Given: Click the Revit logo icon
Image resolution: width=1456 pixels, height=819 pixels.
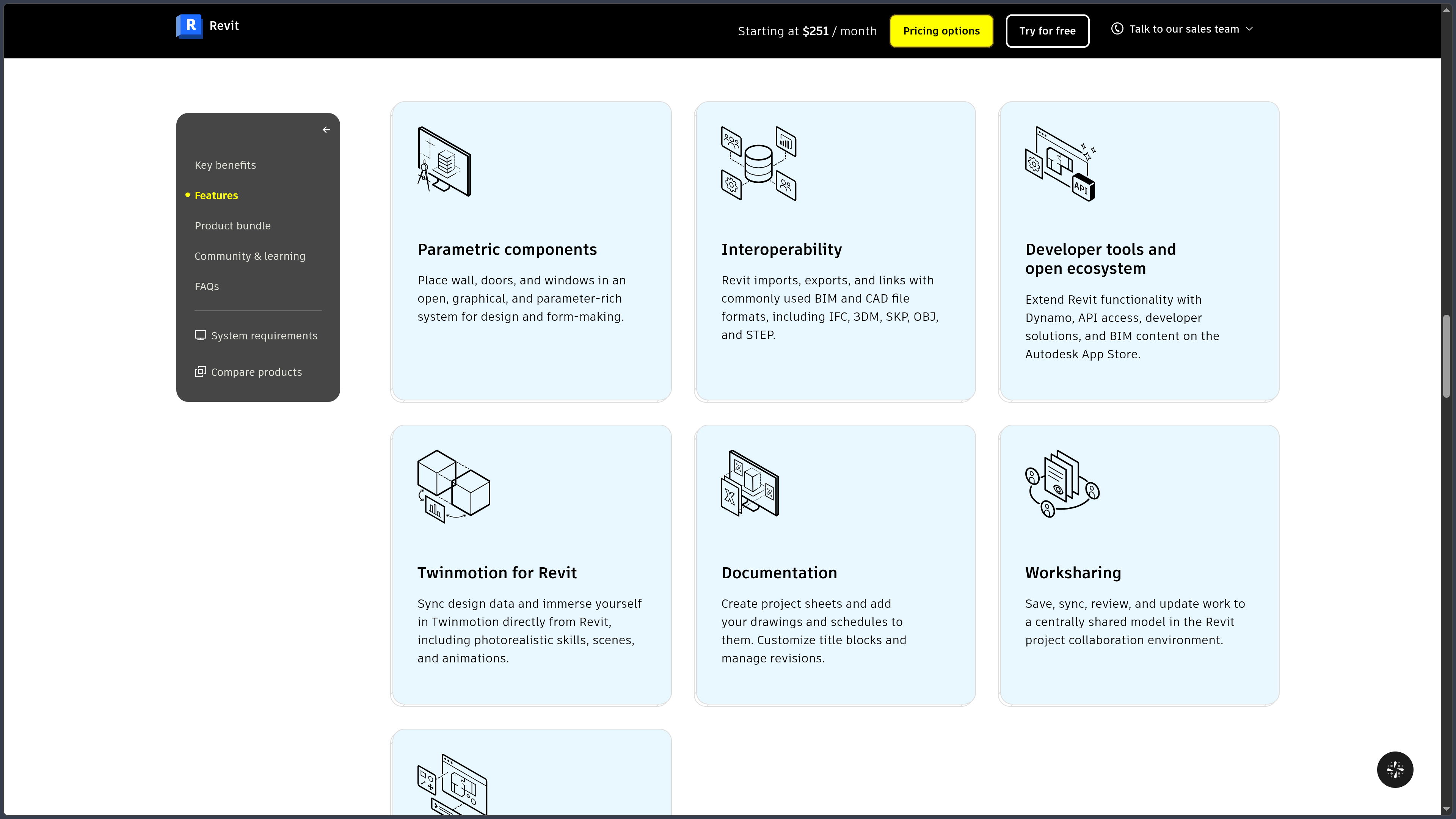Looking at the screenshot, I should pos(189,26).
